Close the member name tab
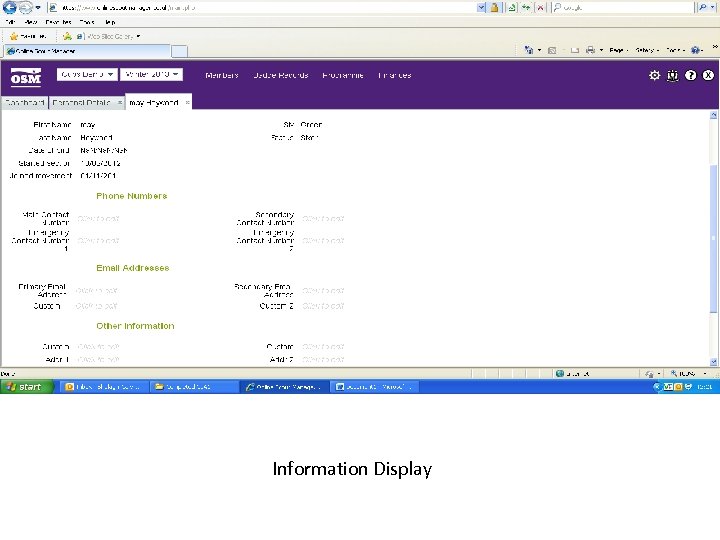 [x=187, y=102]
